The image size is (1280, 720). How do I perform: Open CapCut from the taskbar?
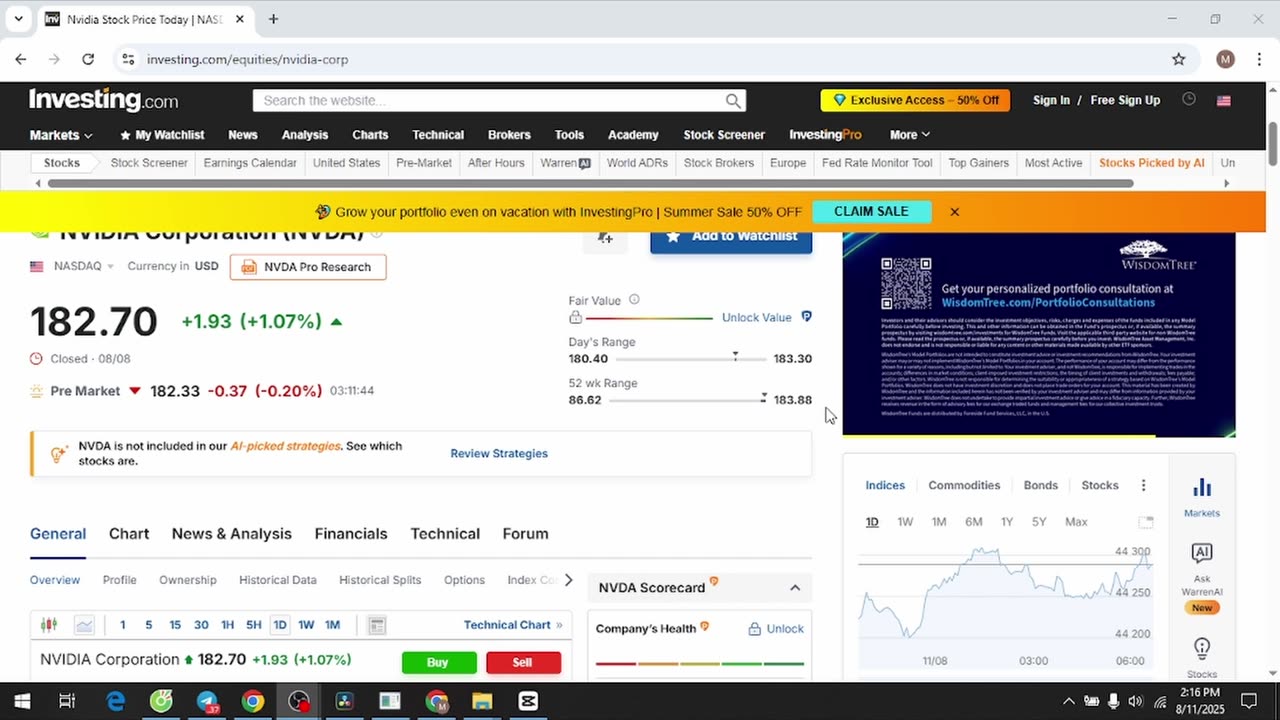[528, 701]
